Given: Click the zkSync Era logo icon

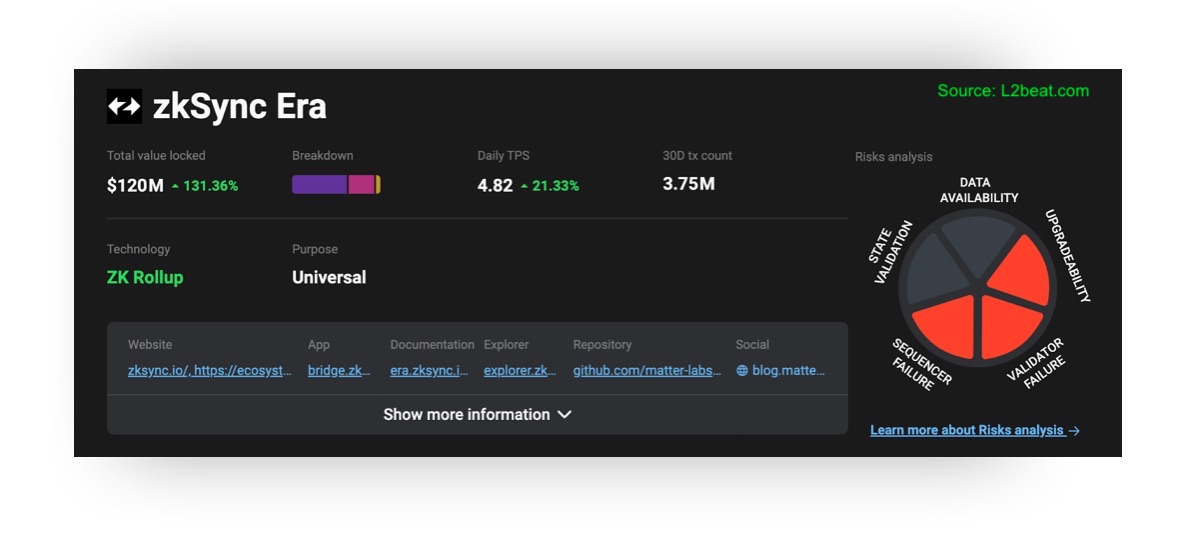Looking at the screenshot, I should [x=124, y=106].
